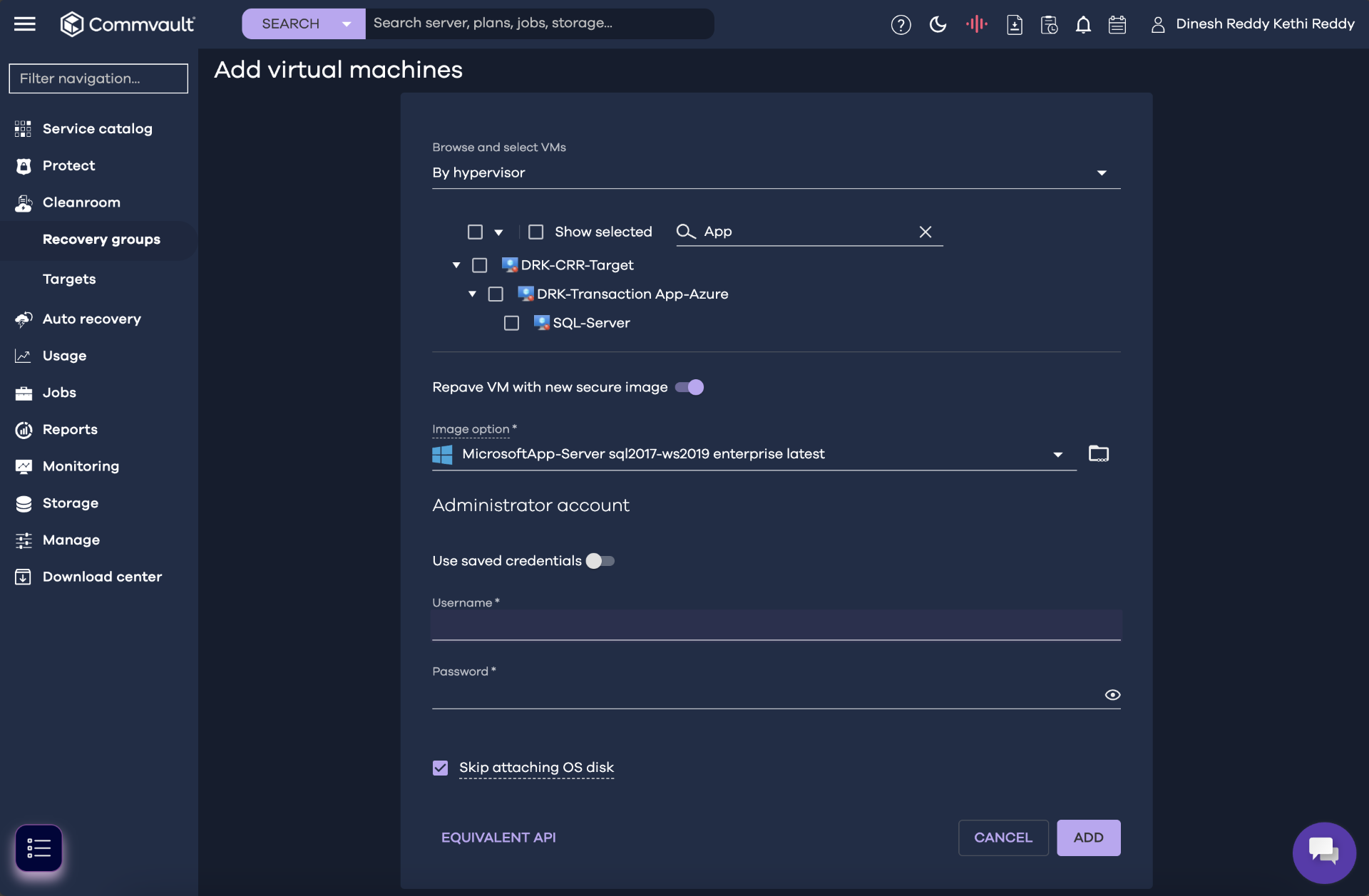Clear the App search with X
This screenshot has width=1369, height=896.
[925, 232]
